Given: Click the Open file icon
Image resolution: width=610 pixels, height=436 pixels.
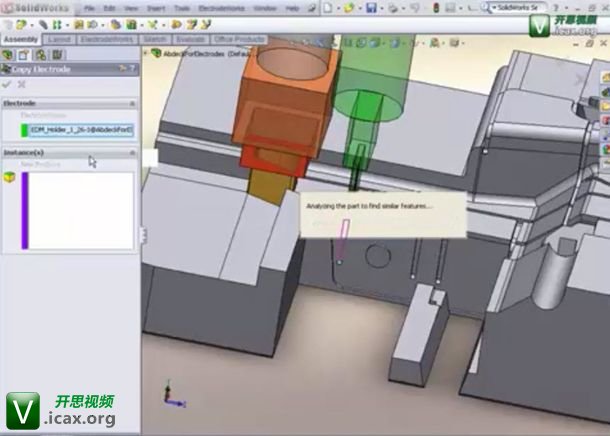Looking at the screenshot, I should tap(349, 8).
